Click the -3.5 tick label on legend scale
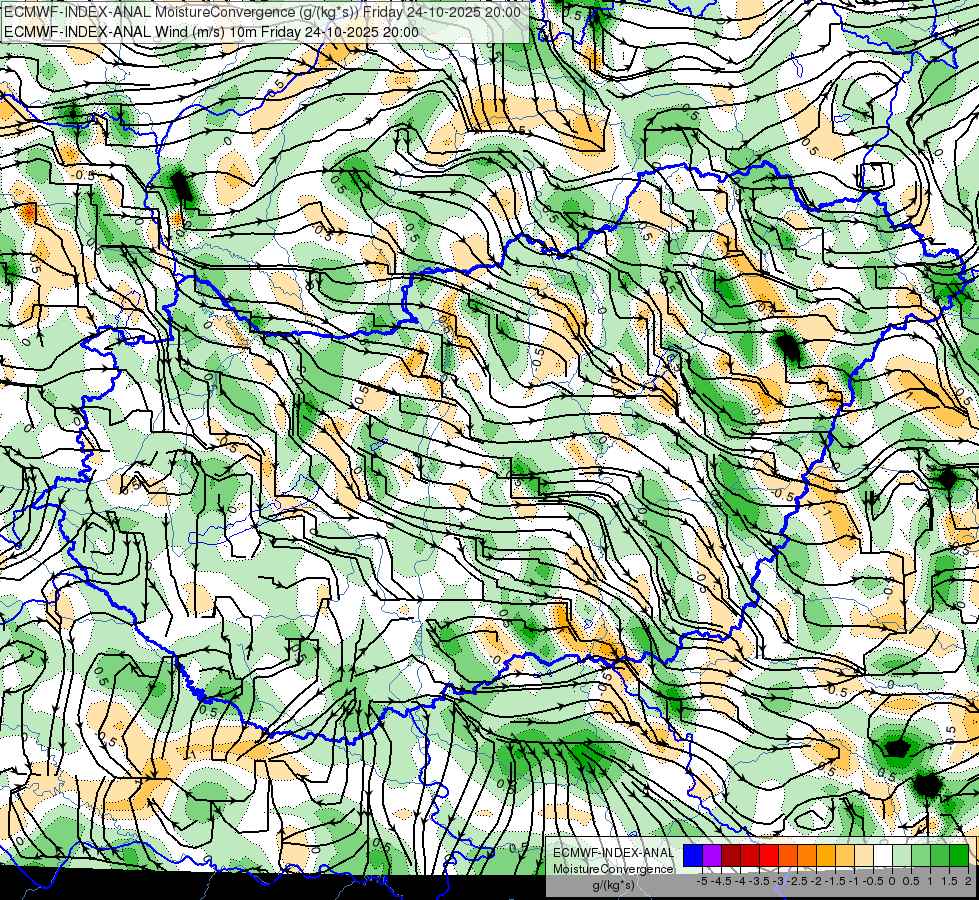This screenshot has height=900, width=979. 759,881
